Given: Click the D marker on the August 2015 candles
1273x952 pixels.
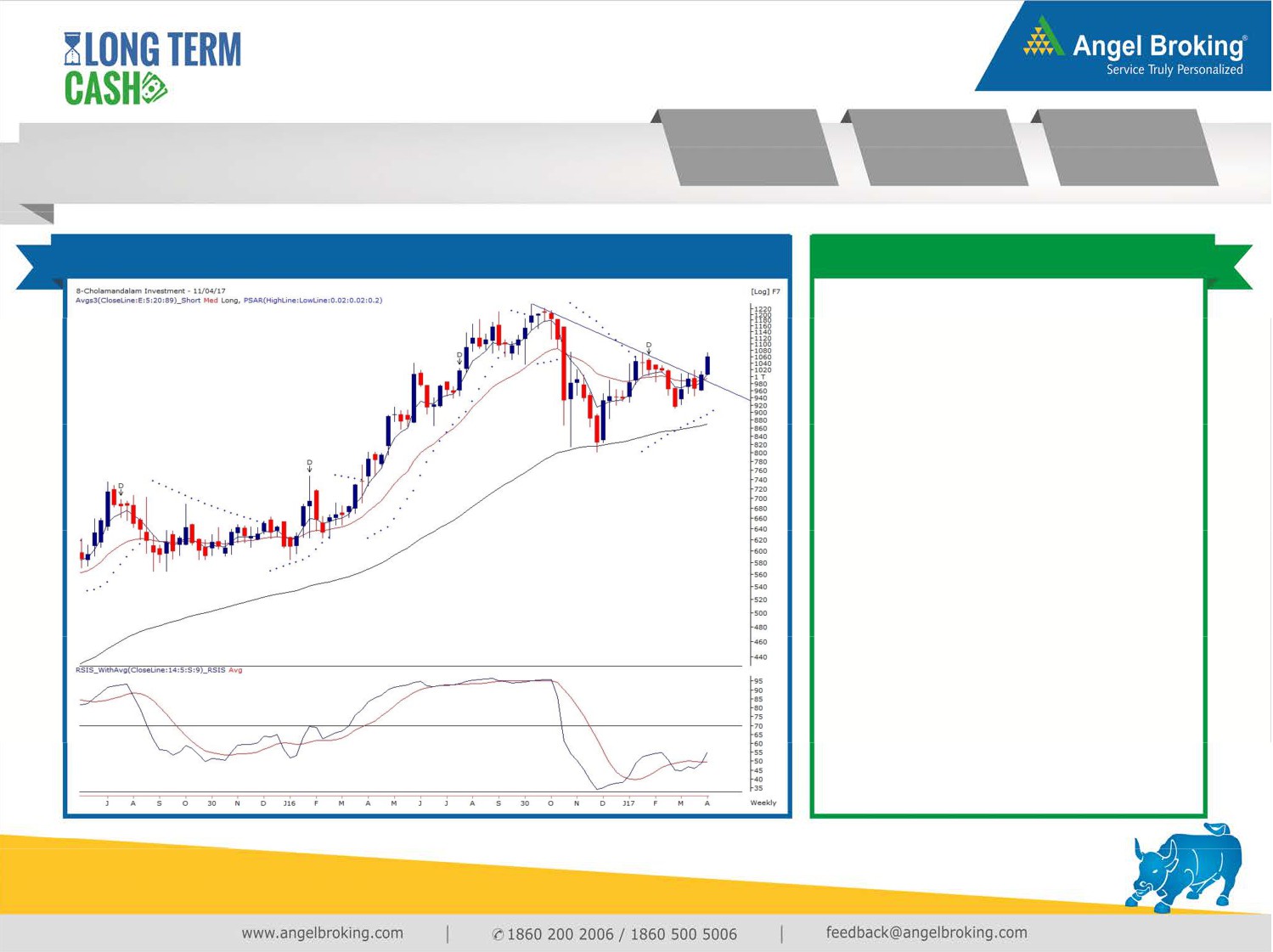Looking at the screenshot, I should [x=121, y=487].
